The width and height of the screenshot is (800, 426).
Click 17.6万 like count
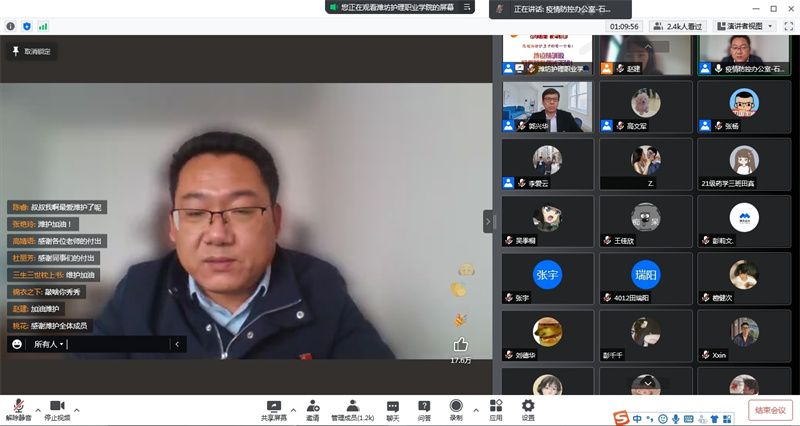click(x=461, y=360)
